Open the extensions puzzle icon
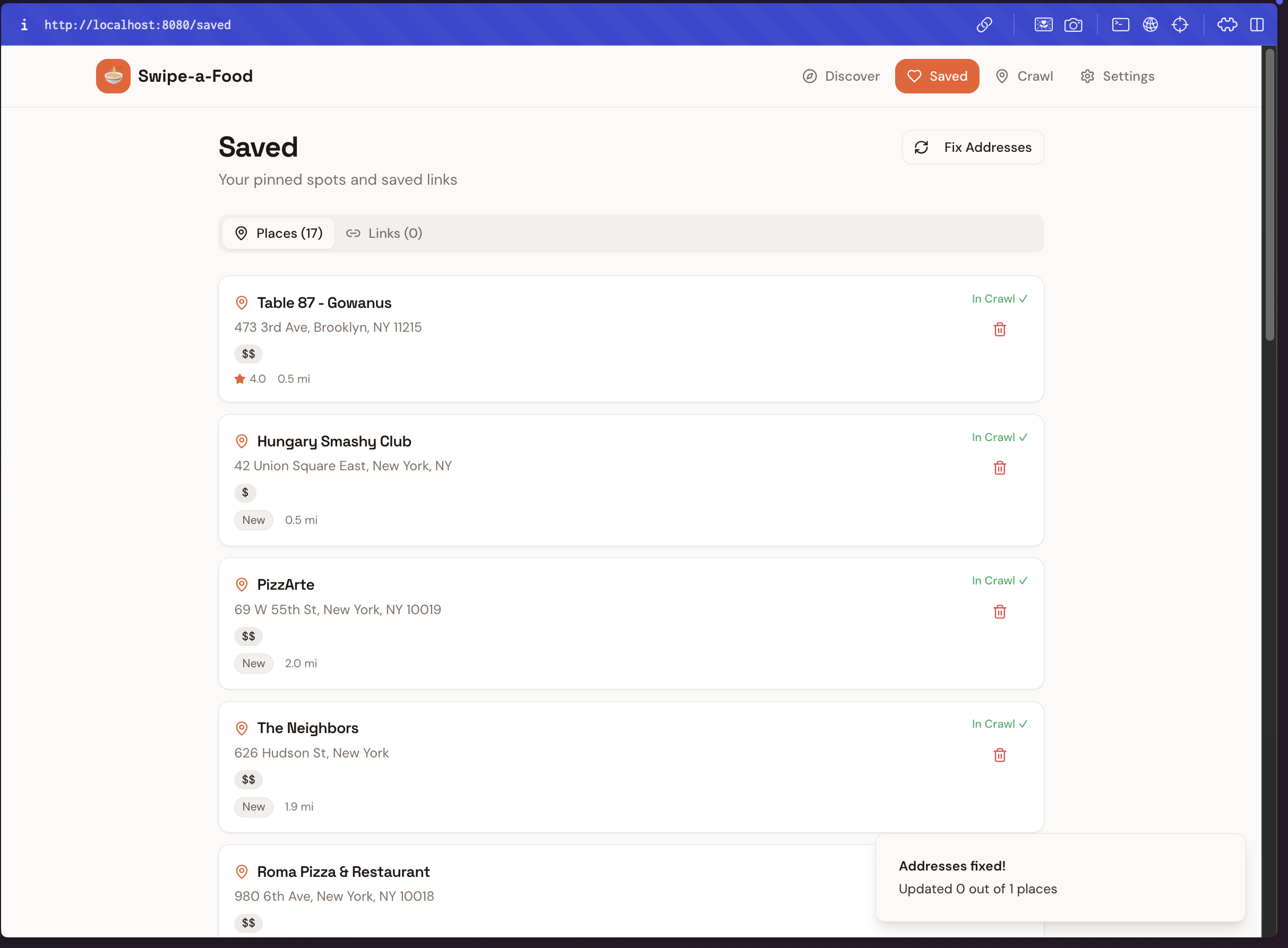This screenshot has width=1288, height=948. click(1226, 24)
